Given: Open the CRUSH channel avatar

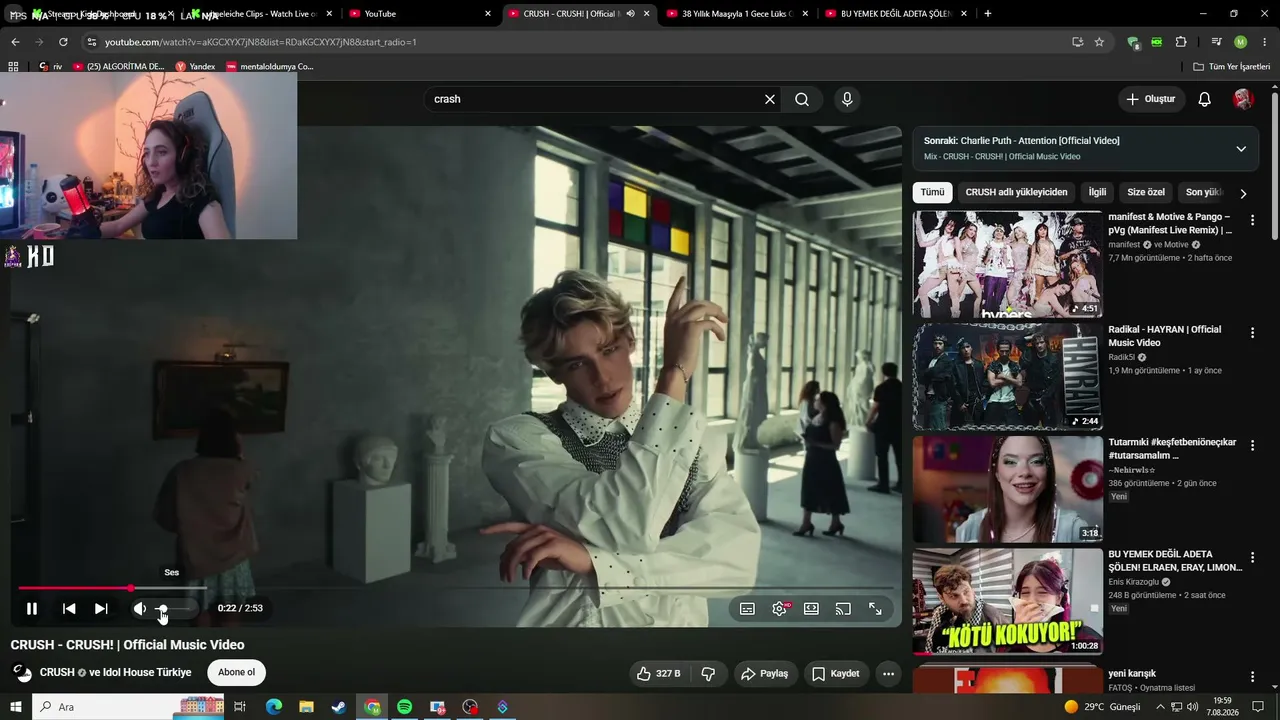Looking at the screenshot, I should 22,673.
